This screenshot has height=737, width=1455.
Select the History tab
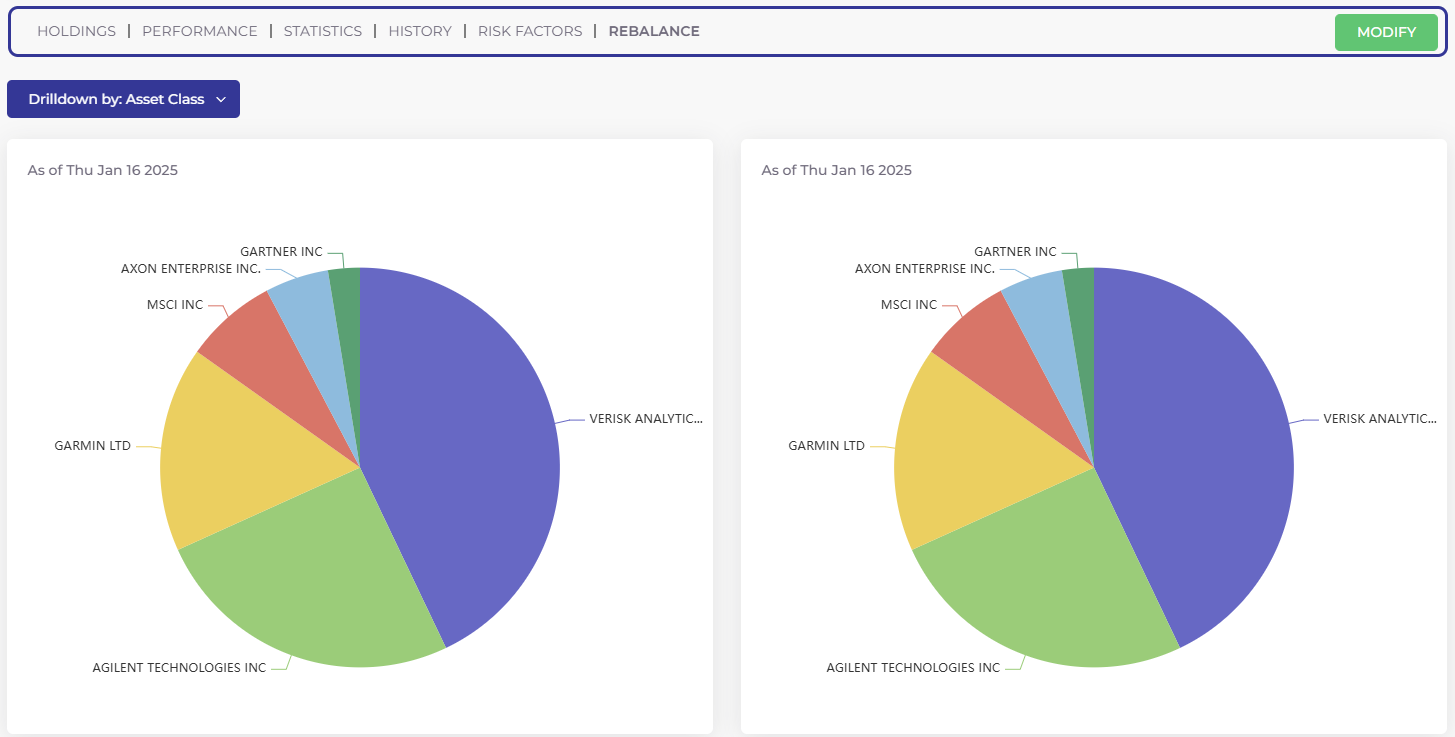tap(420, 31)
